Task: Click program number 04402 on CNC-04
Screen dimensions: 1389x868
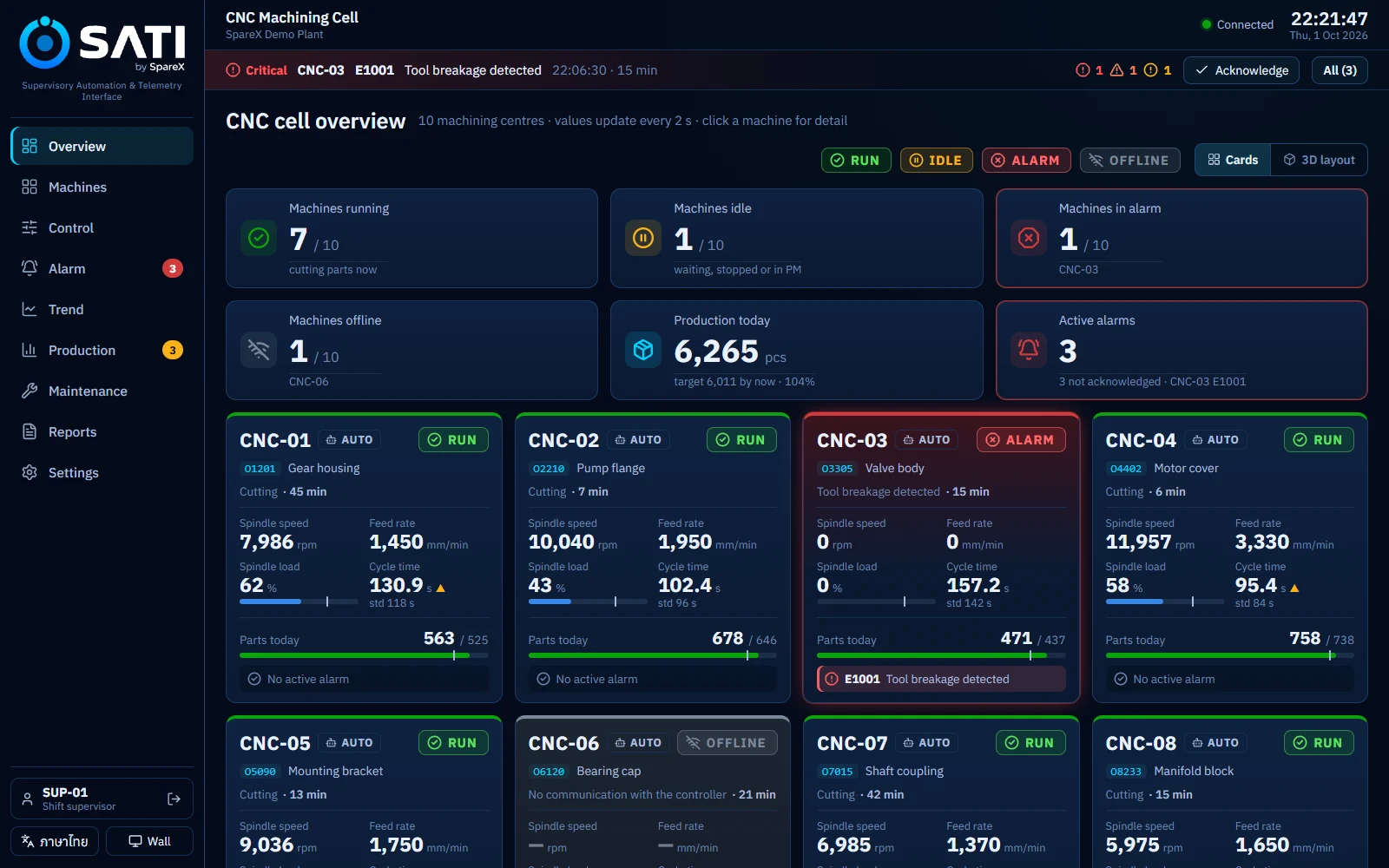Action: [1126, 469]
